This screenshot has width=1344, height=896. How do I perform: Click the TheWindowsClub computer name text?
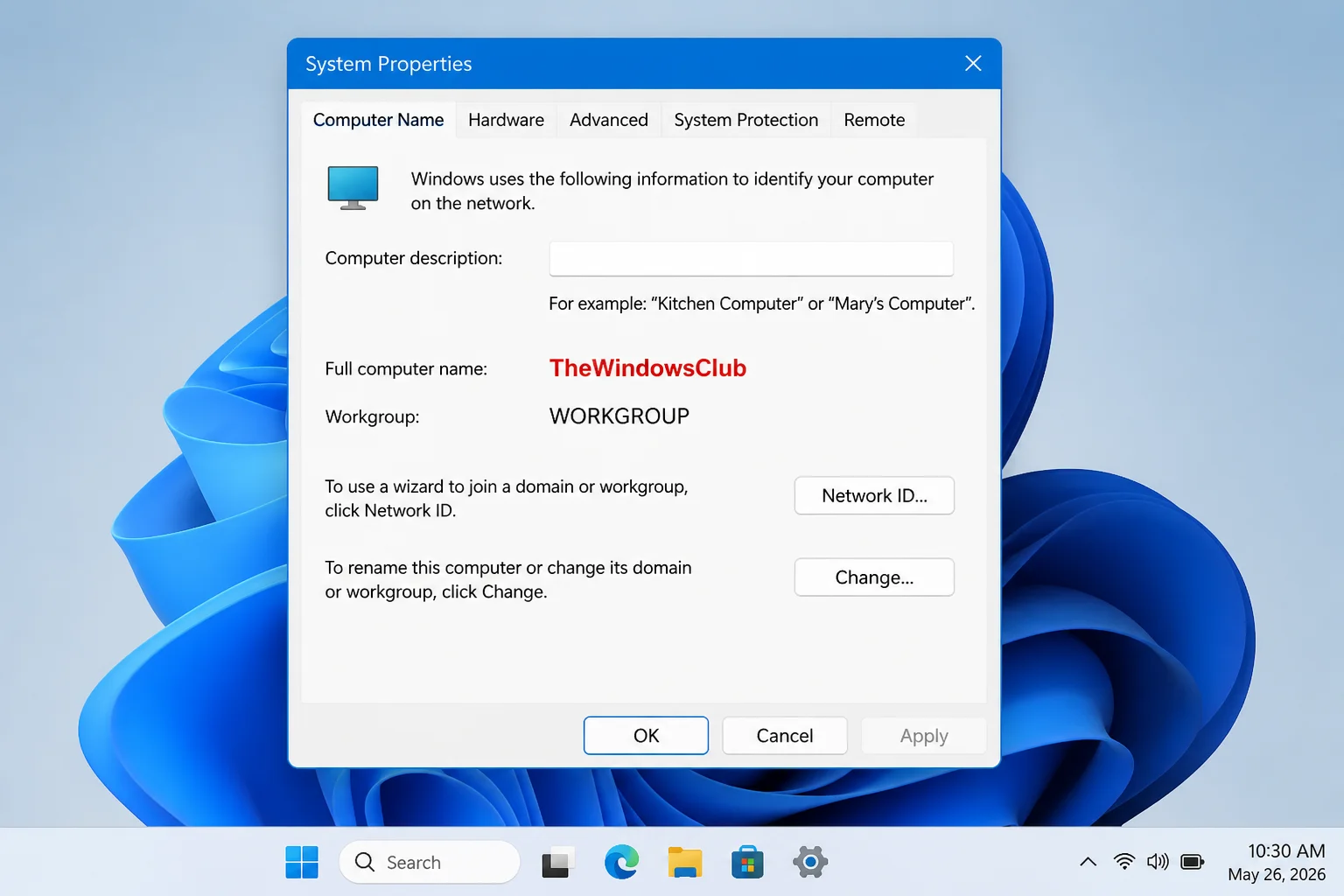point(647,368)
